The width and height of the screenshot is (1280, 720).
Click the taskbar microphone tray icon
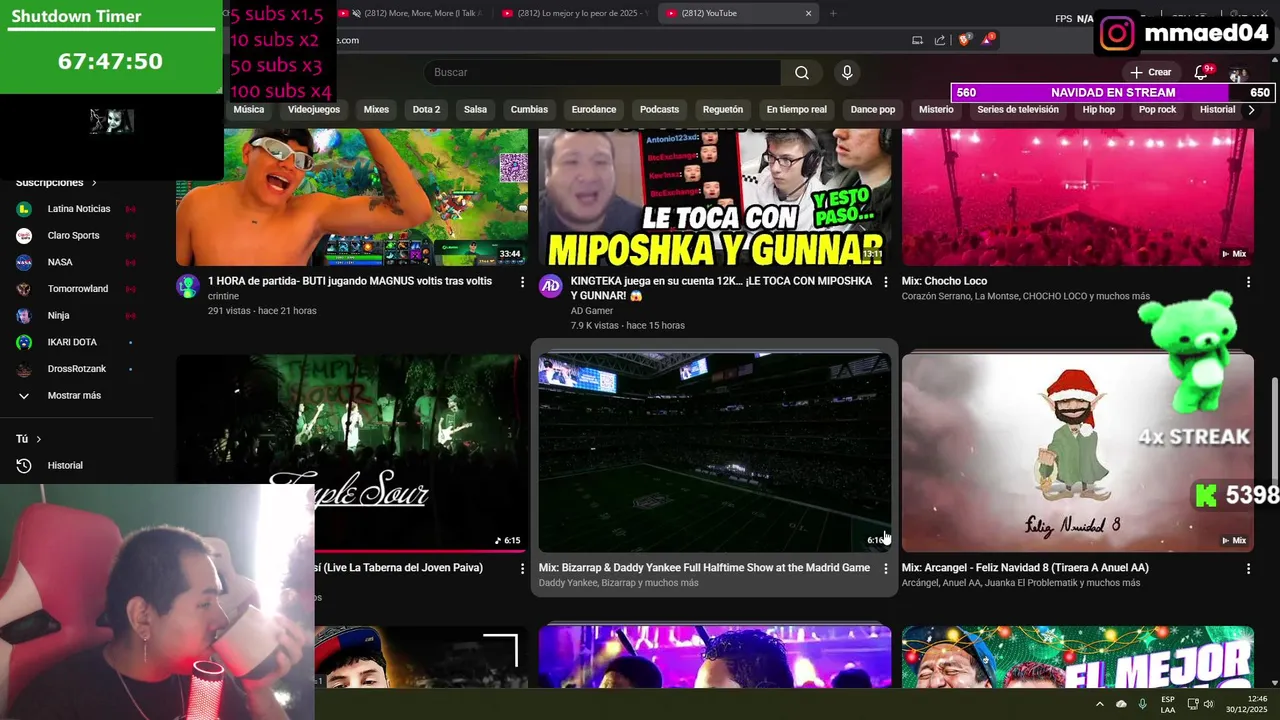pos(1143,704)
